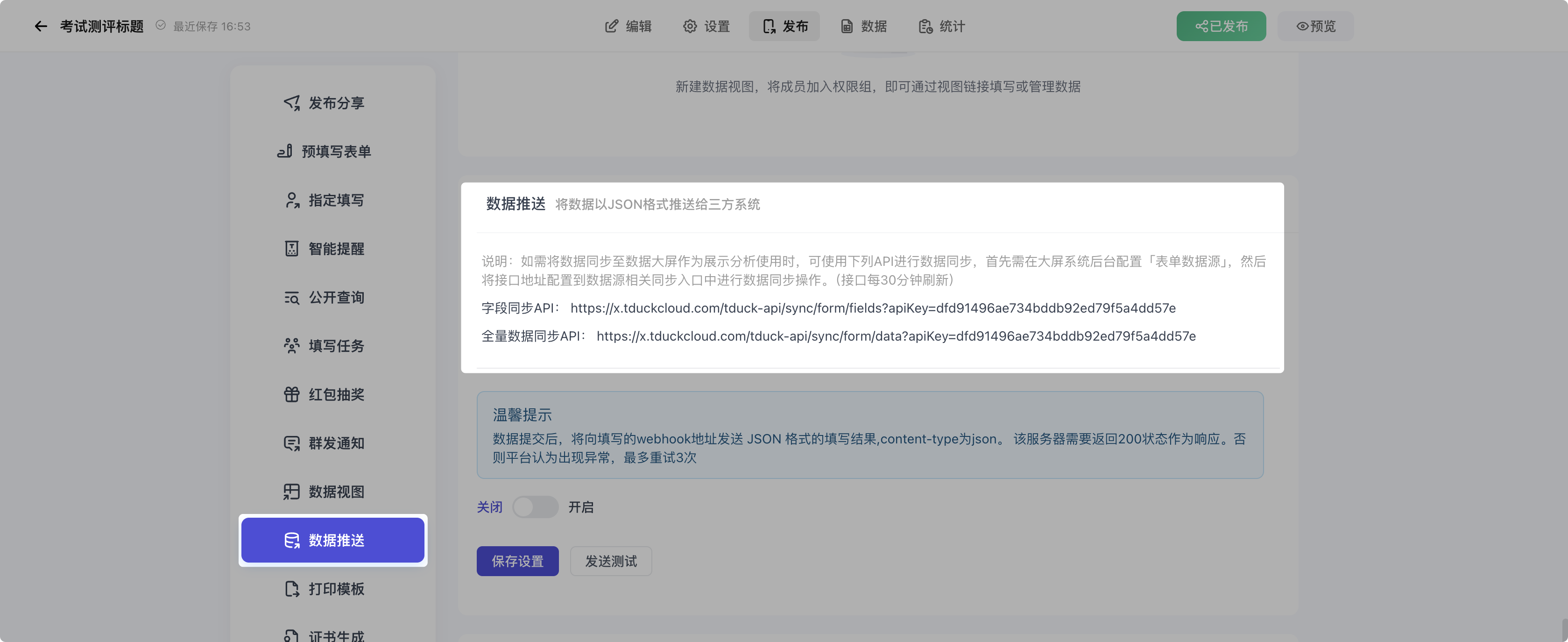Switch to the 设置 tab

(706, 26)
